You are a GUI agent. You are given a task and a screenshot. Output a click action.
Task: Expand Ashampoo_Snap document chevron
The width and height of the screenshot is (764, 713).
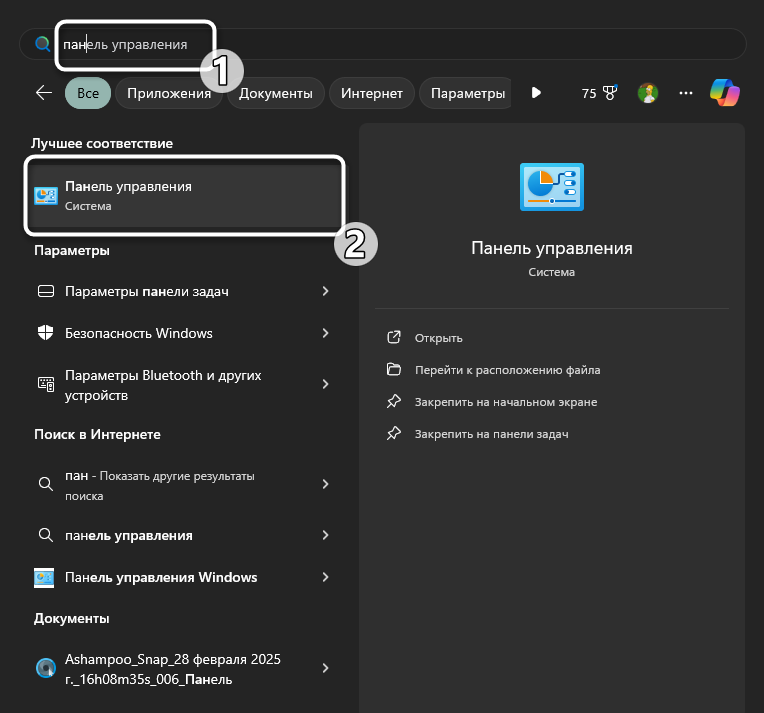point(325,668)
